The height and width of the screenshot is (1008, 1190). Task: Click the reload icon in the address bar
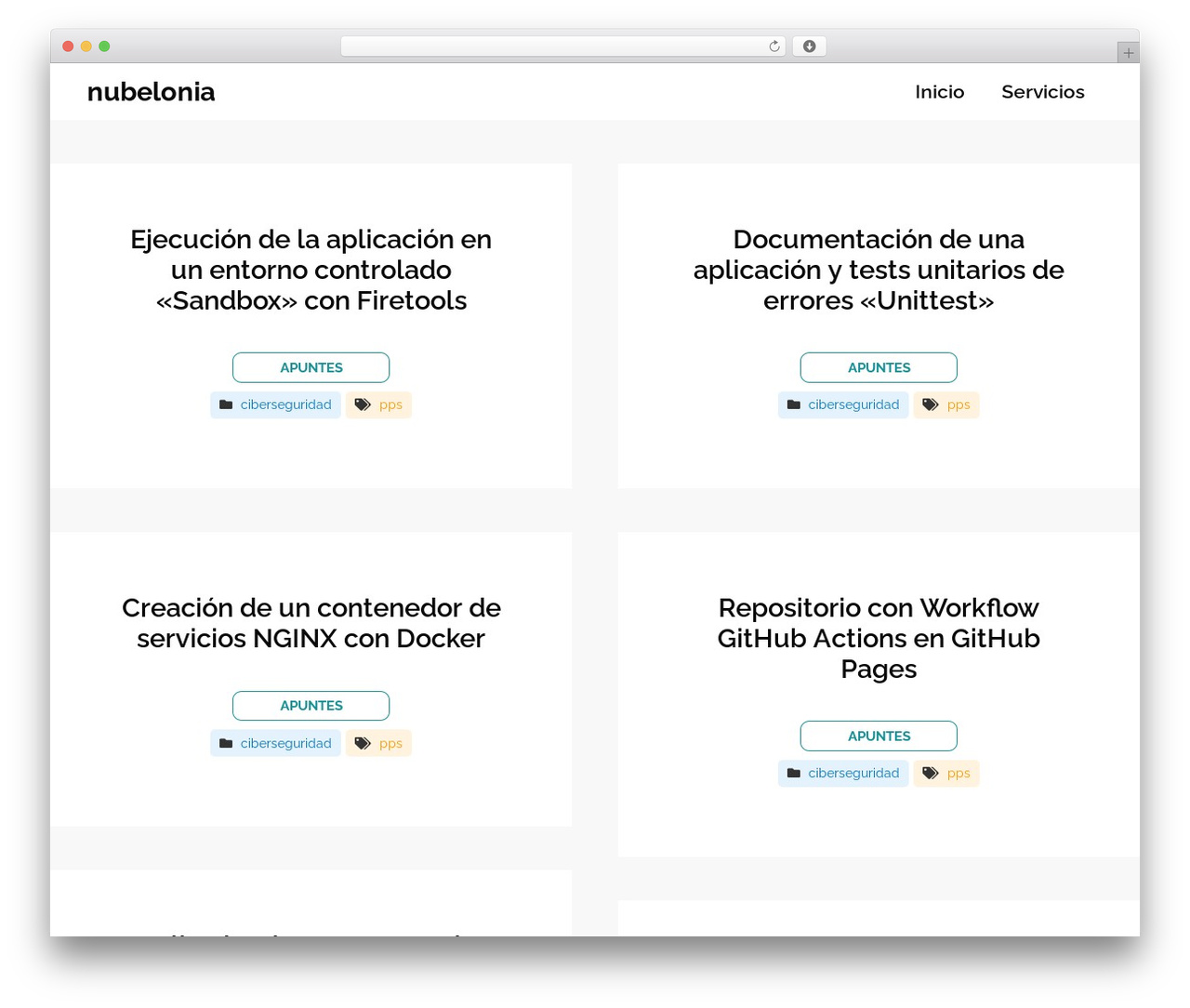[773, 46]
